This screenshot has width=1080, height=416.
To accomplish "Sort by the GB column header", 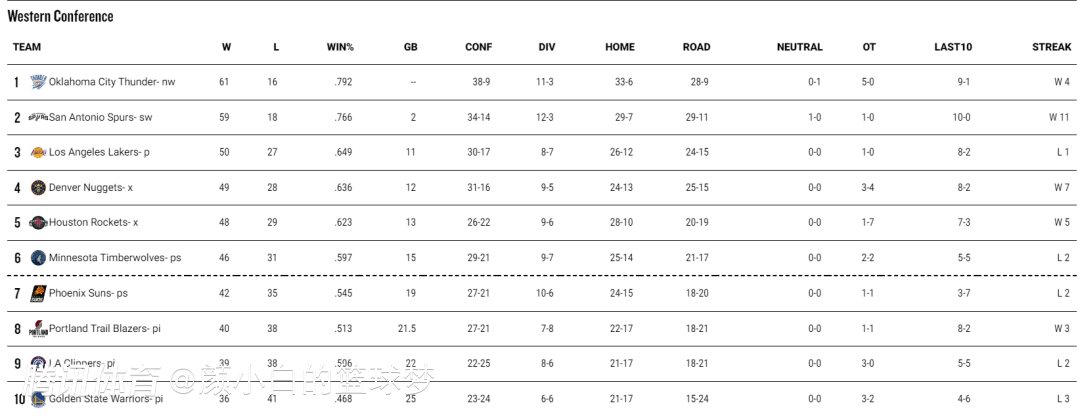I will click(x=410, y=47).
